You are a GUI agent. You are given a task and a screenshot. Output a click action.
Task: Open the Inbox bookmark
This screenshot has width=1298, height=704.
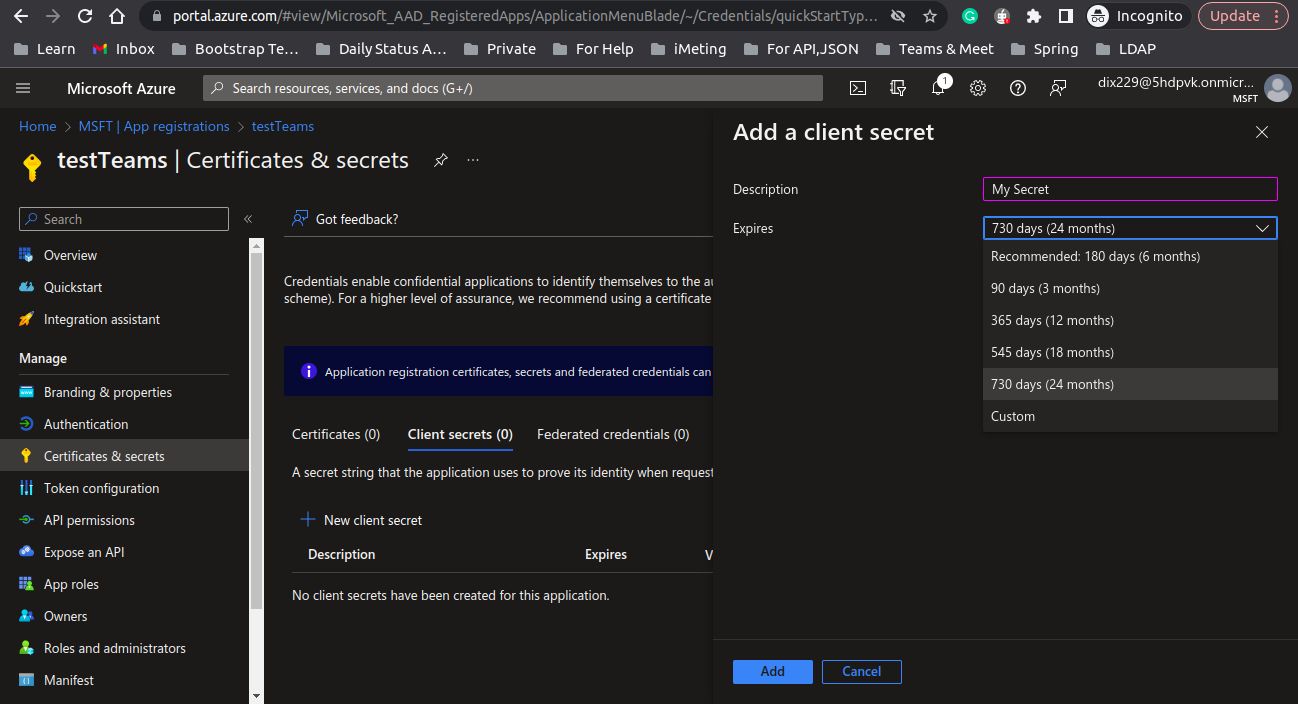(x=123, y=48)
